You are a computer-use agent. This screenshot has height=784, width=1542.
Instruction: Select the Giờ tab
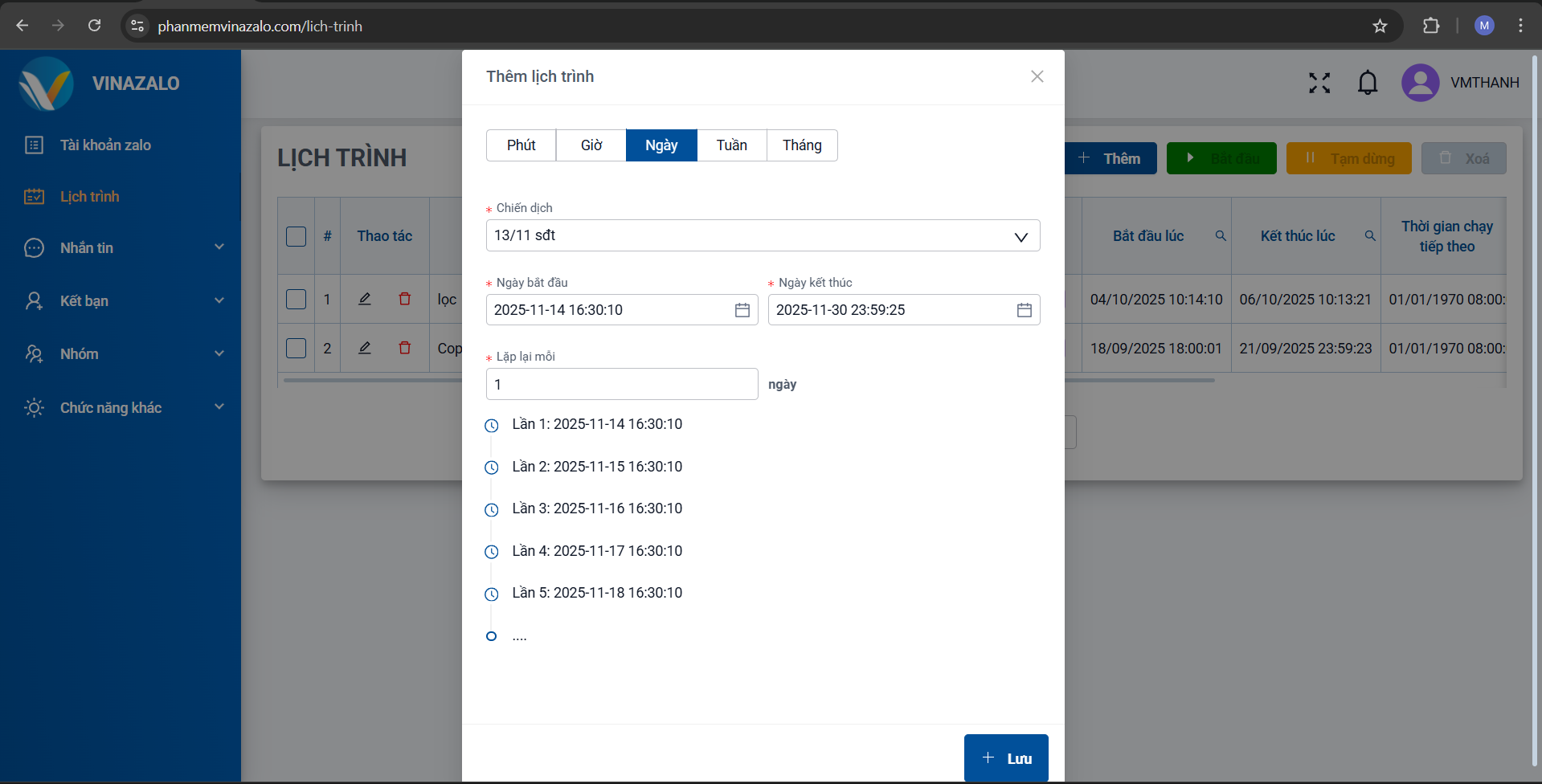point(591,145)
